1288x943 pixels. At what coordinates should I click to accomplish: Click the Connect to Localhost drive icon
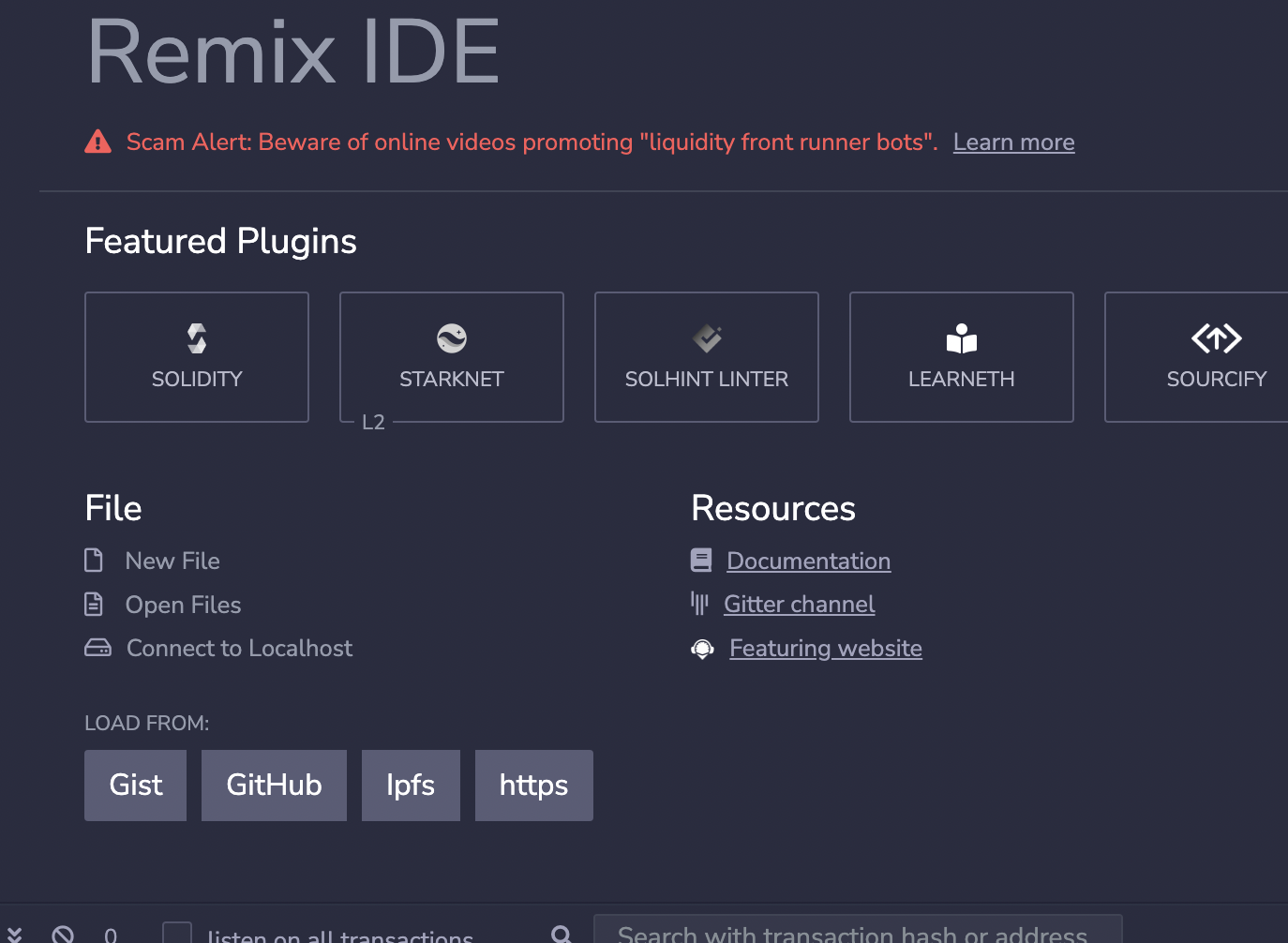click(x=97, y=648)
